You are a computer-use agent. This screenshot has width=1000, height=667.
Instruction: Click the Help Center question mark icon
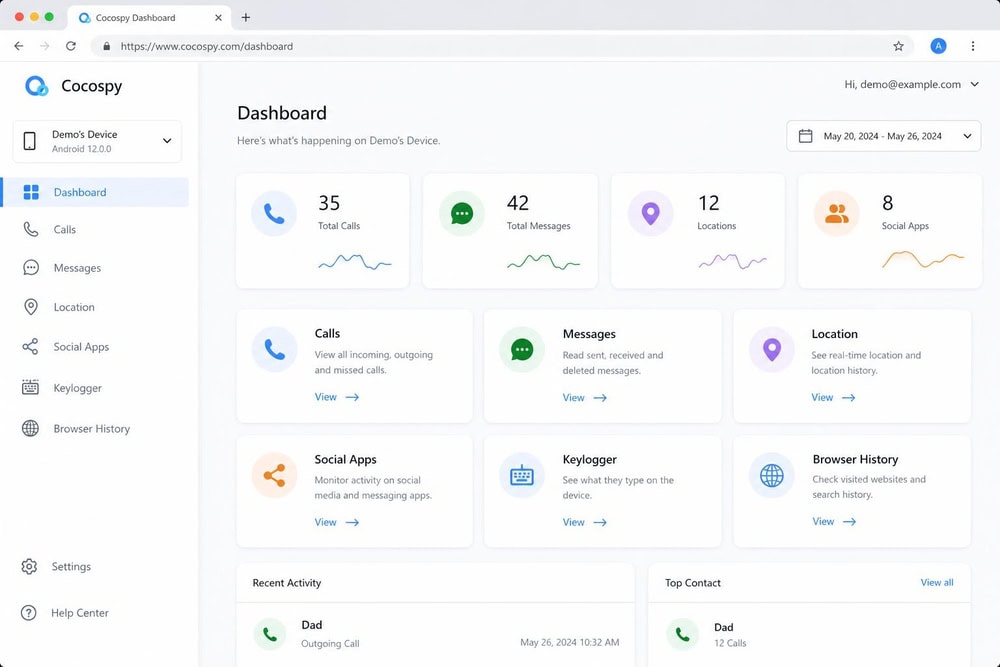click(29, 613)
